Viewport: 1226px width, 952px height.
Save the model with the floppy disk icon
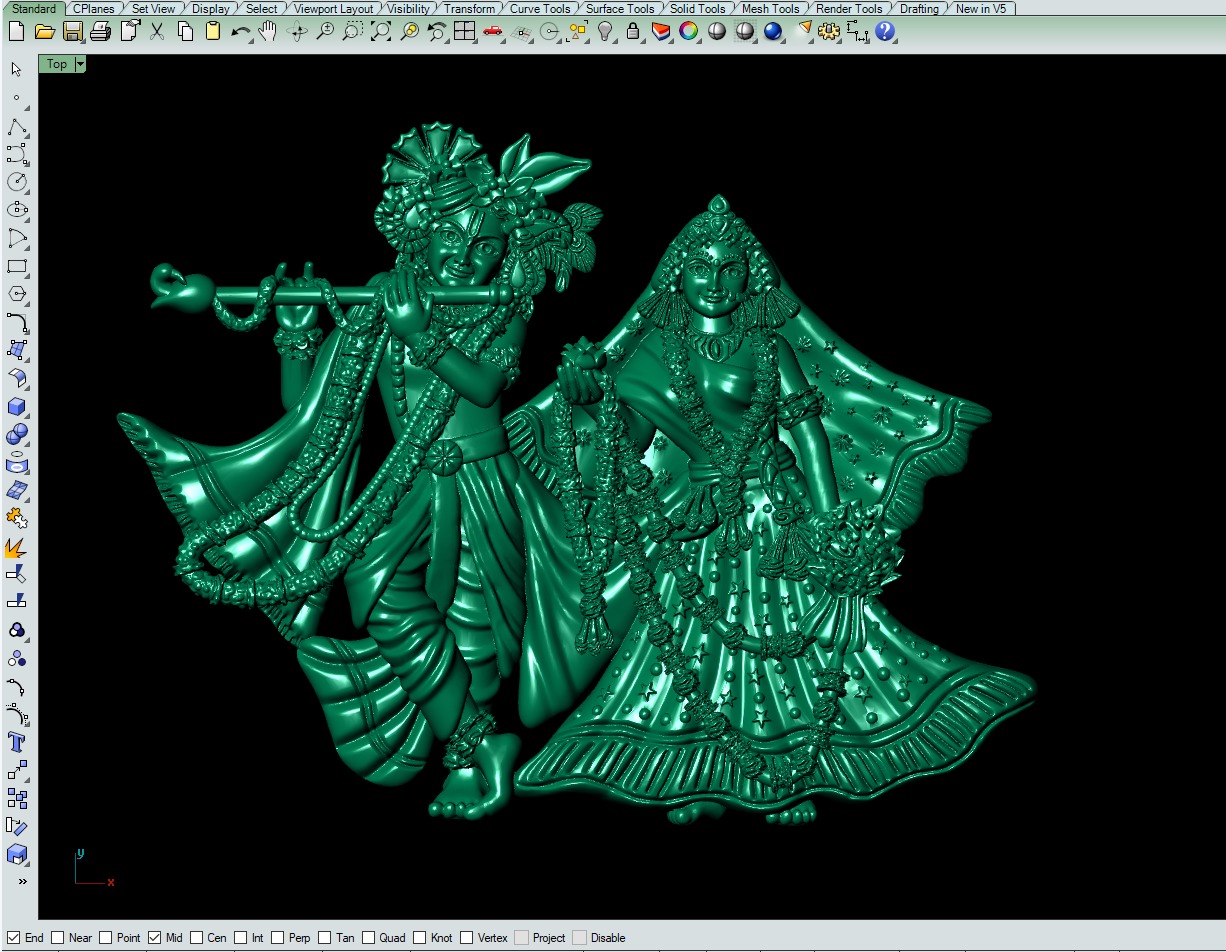72,31
